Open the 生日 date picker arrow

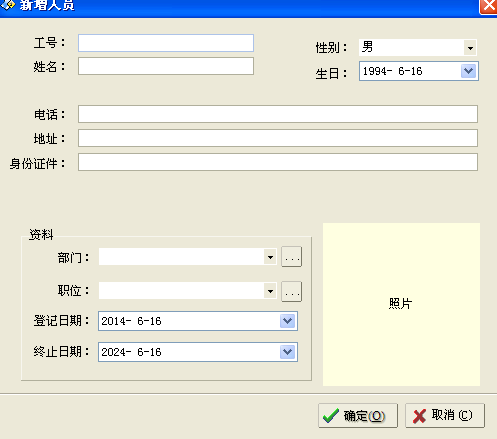(468, 71)
